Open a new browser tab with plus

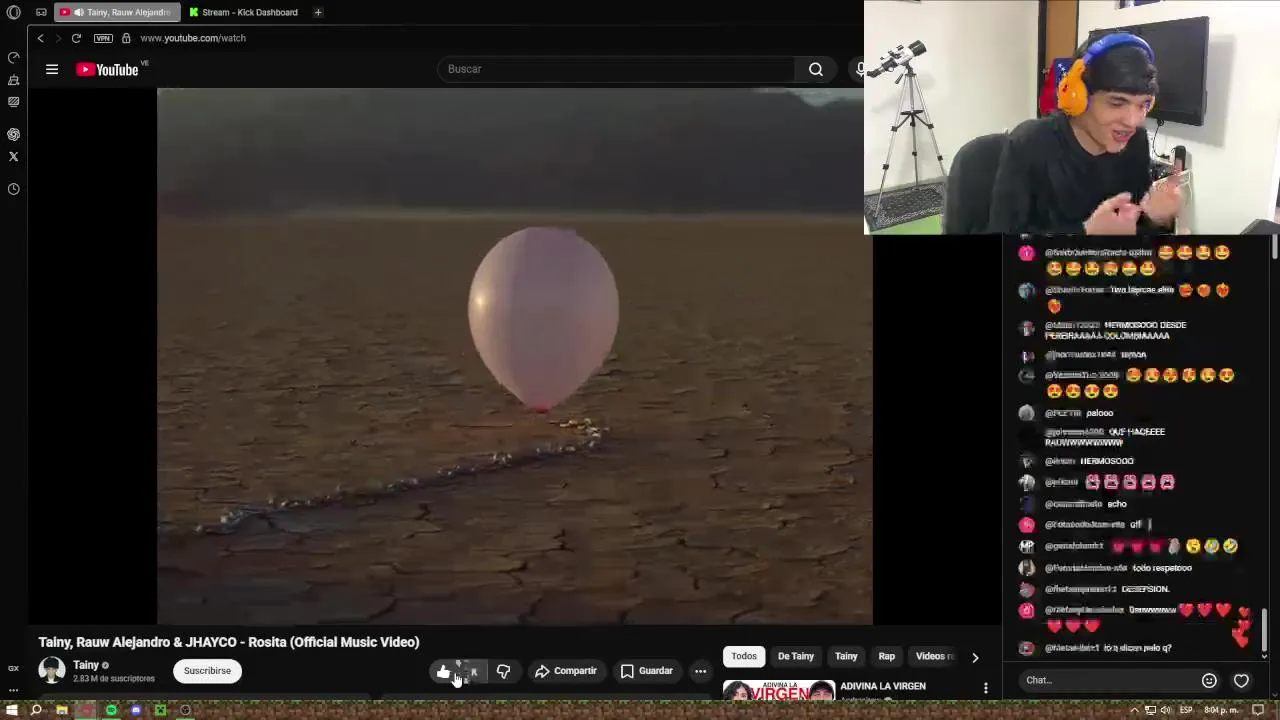(x=318, y=12)
